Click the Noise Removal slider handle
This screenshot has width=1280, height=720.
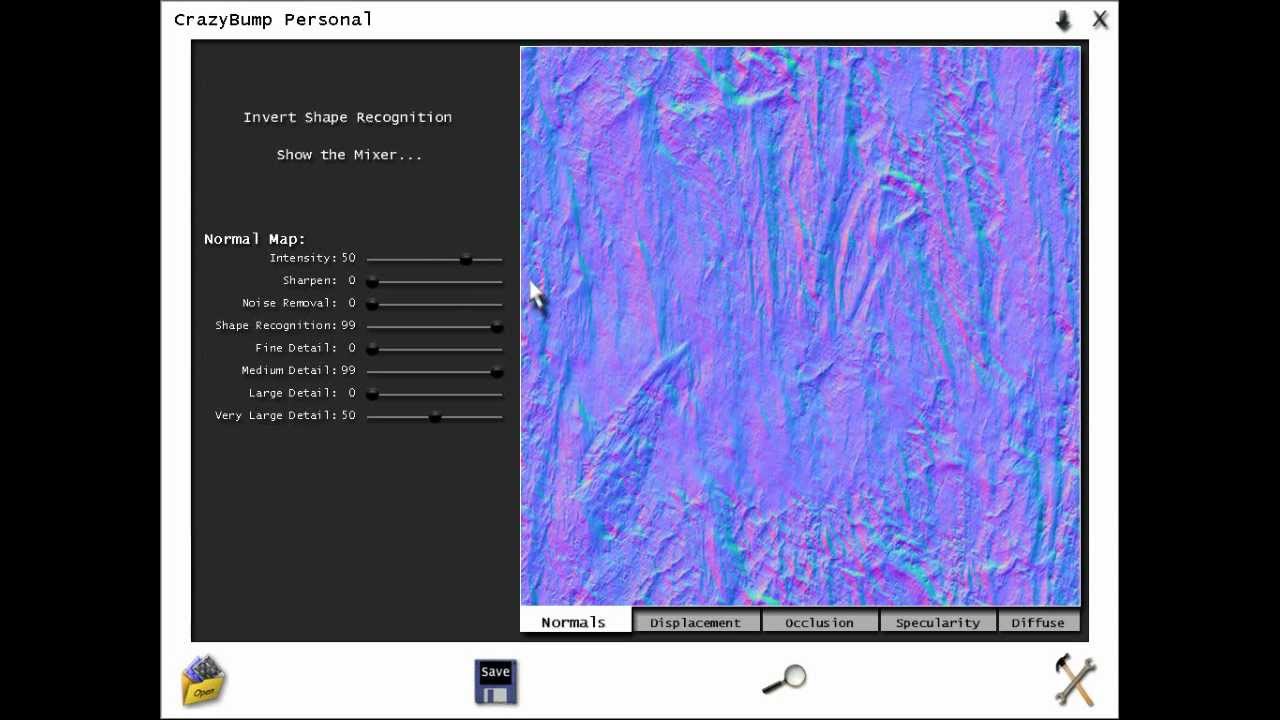pos(372,304)
